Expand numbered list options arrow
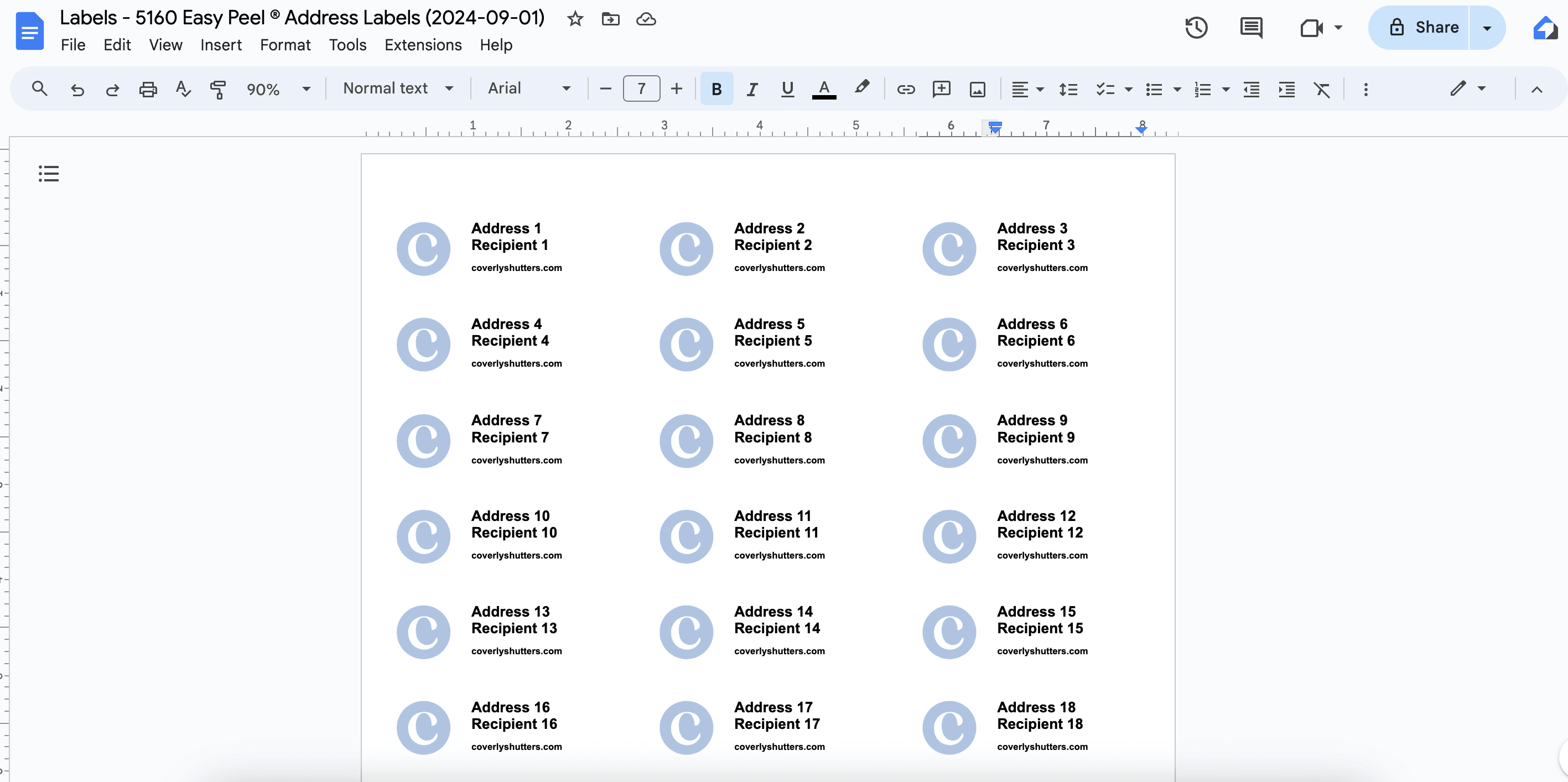 click(1226, 90)
